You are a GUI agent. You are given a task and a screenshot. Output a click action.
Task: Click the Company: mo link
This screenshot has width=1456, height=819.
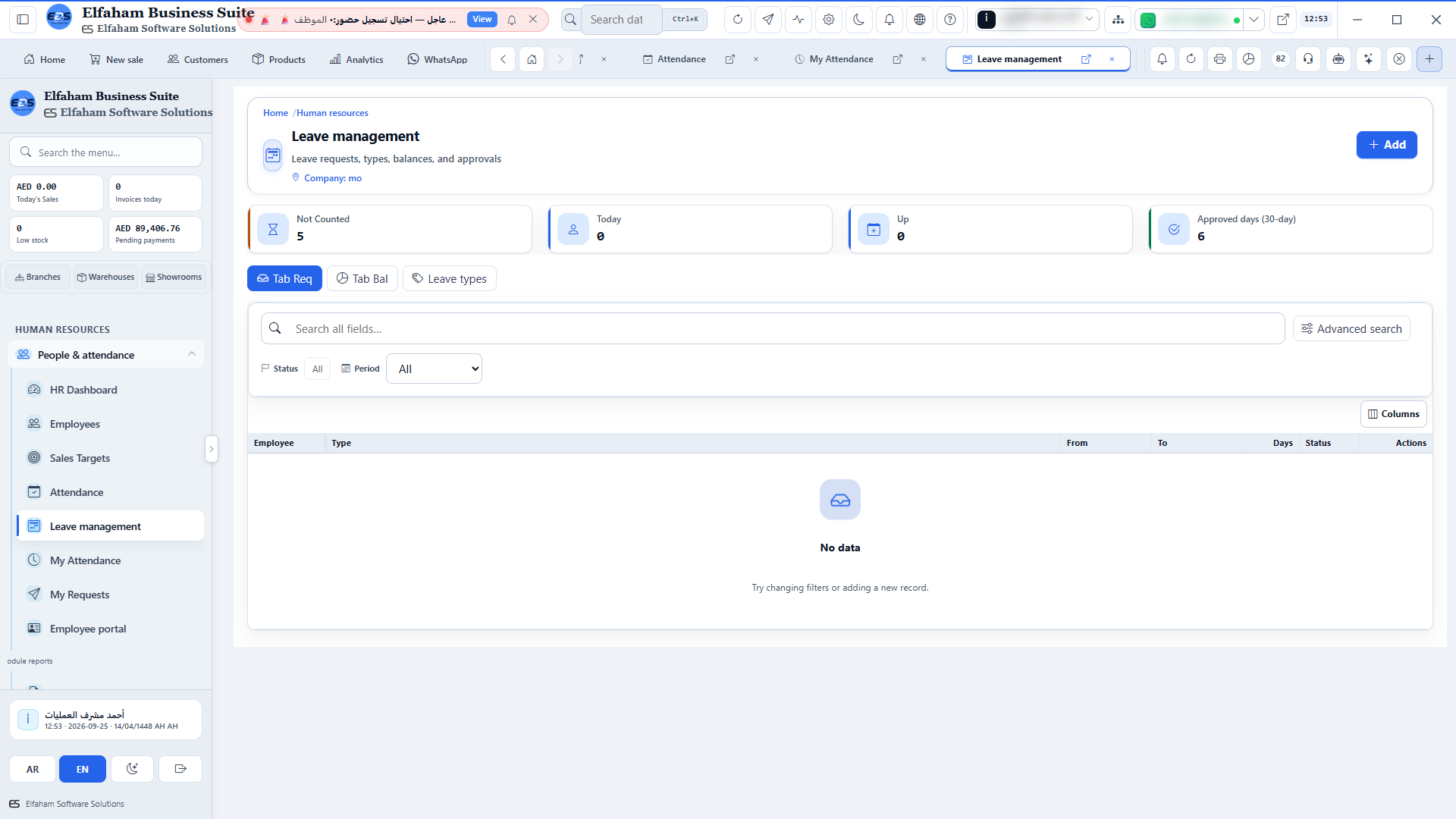(333, 178)
